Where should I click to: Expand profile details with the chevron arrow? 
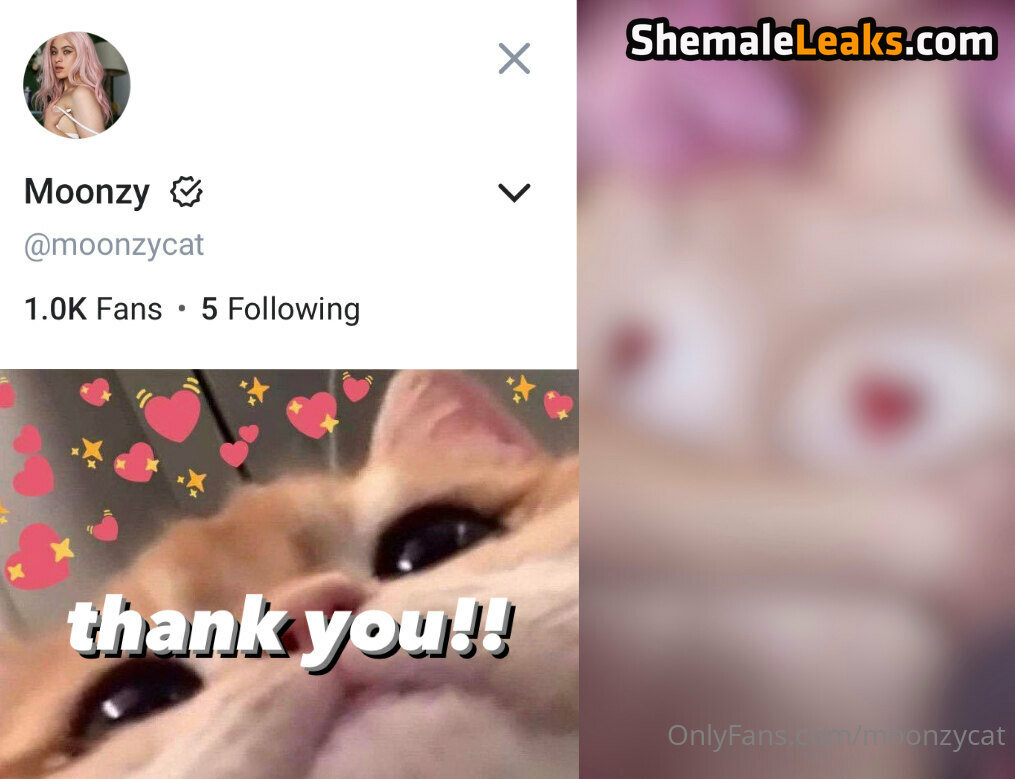[515, 192]
